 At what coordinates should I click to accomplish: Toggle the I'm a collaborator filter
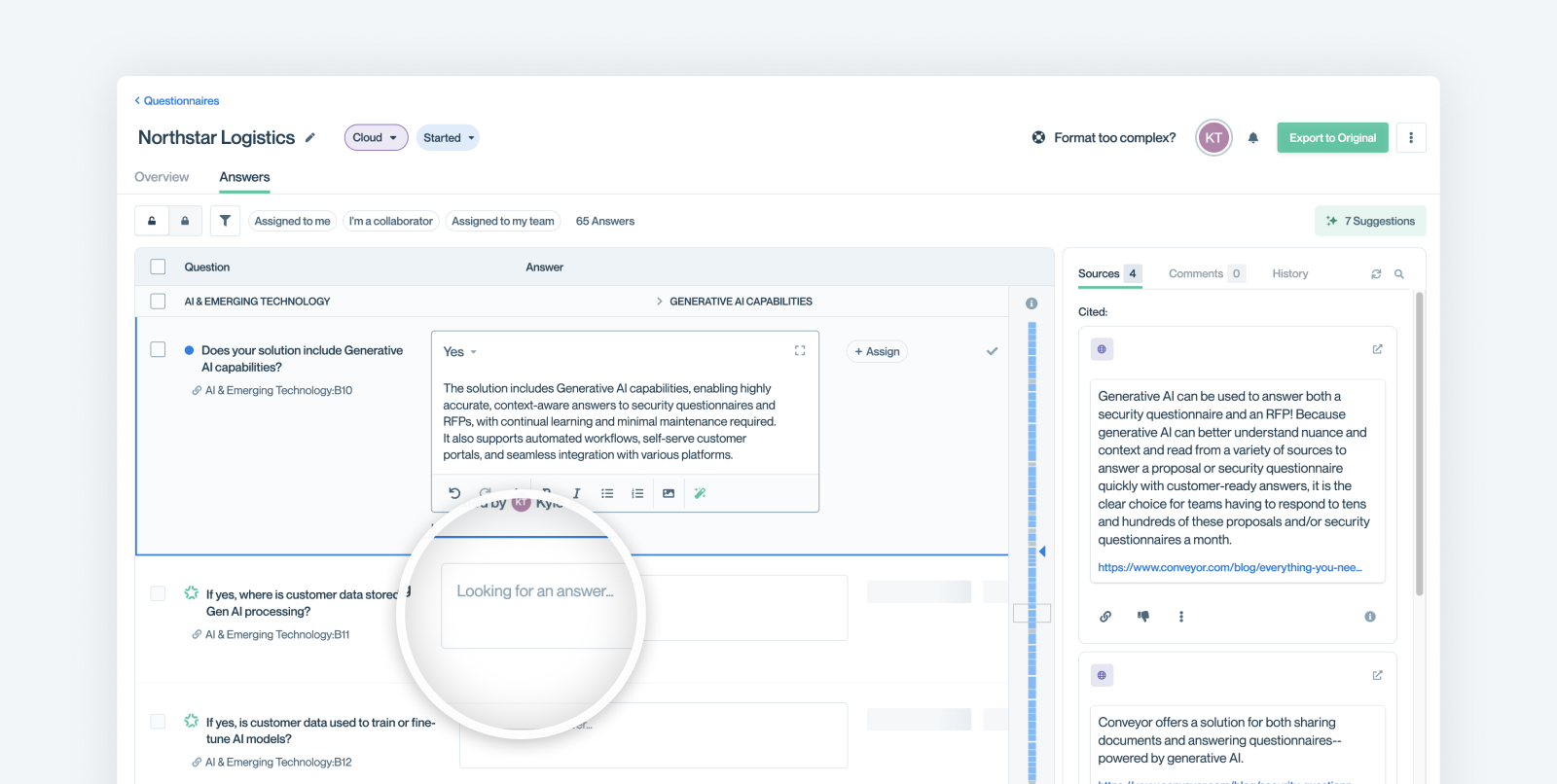coord(390,221)
